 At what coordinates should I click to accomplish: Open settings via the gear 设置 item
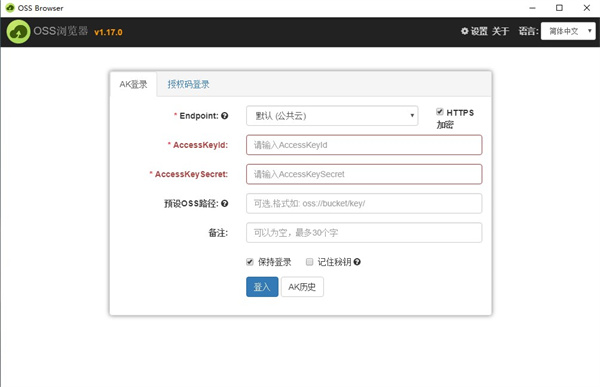point(474,31)
